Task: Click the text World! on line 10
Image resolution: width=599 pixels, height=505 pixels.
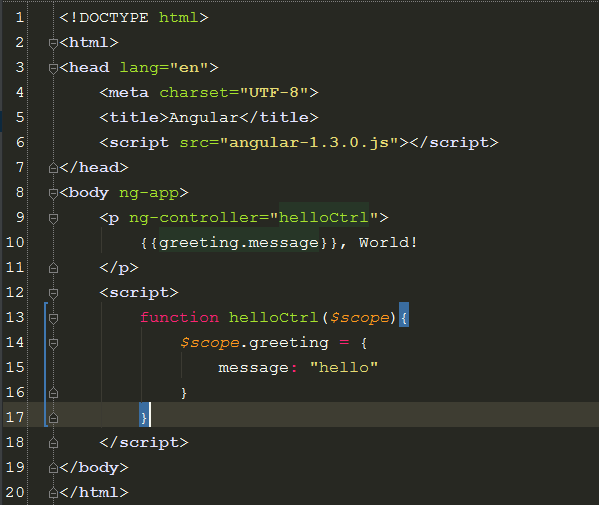Action: (388, 243)
